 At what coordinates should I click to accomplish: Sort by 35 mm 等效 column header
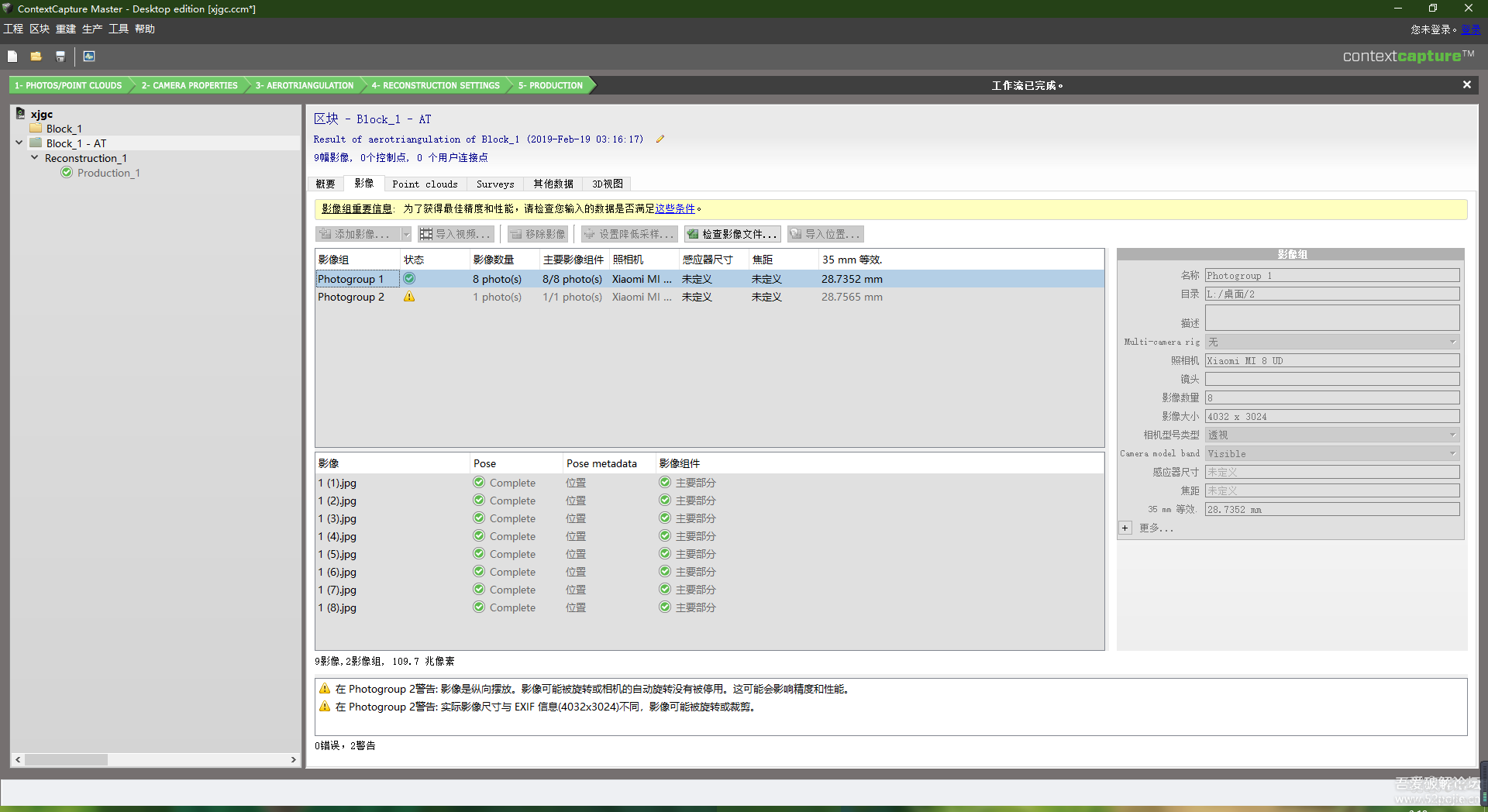click(852, 260)
